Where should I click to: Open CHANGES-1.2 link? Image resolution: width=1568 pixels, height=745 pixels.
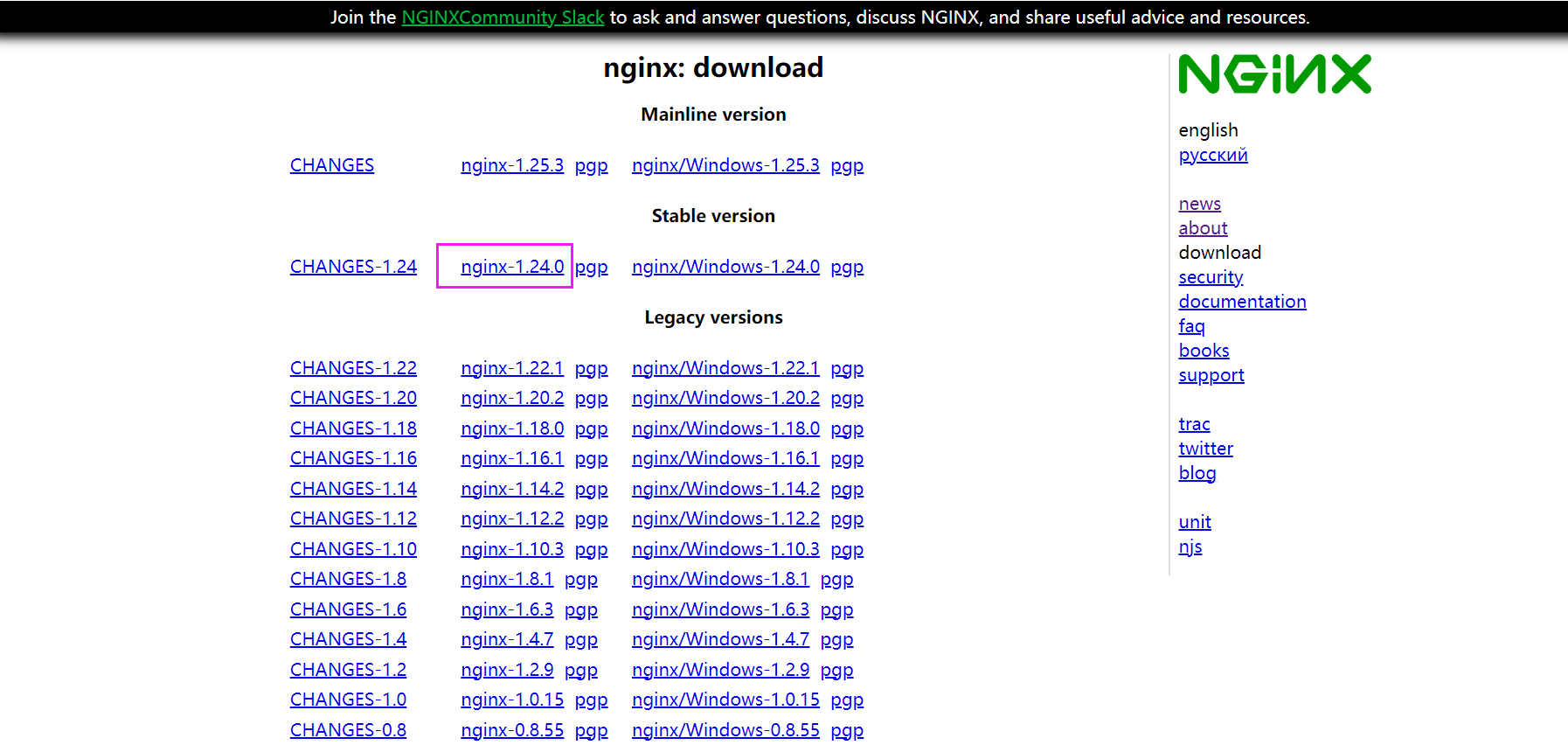tap(348, 670)
